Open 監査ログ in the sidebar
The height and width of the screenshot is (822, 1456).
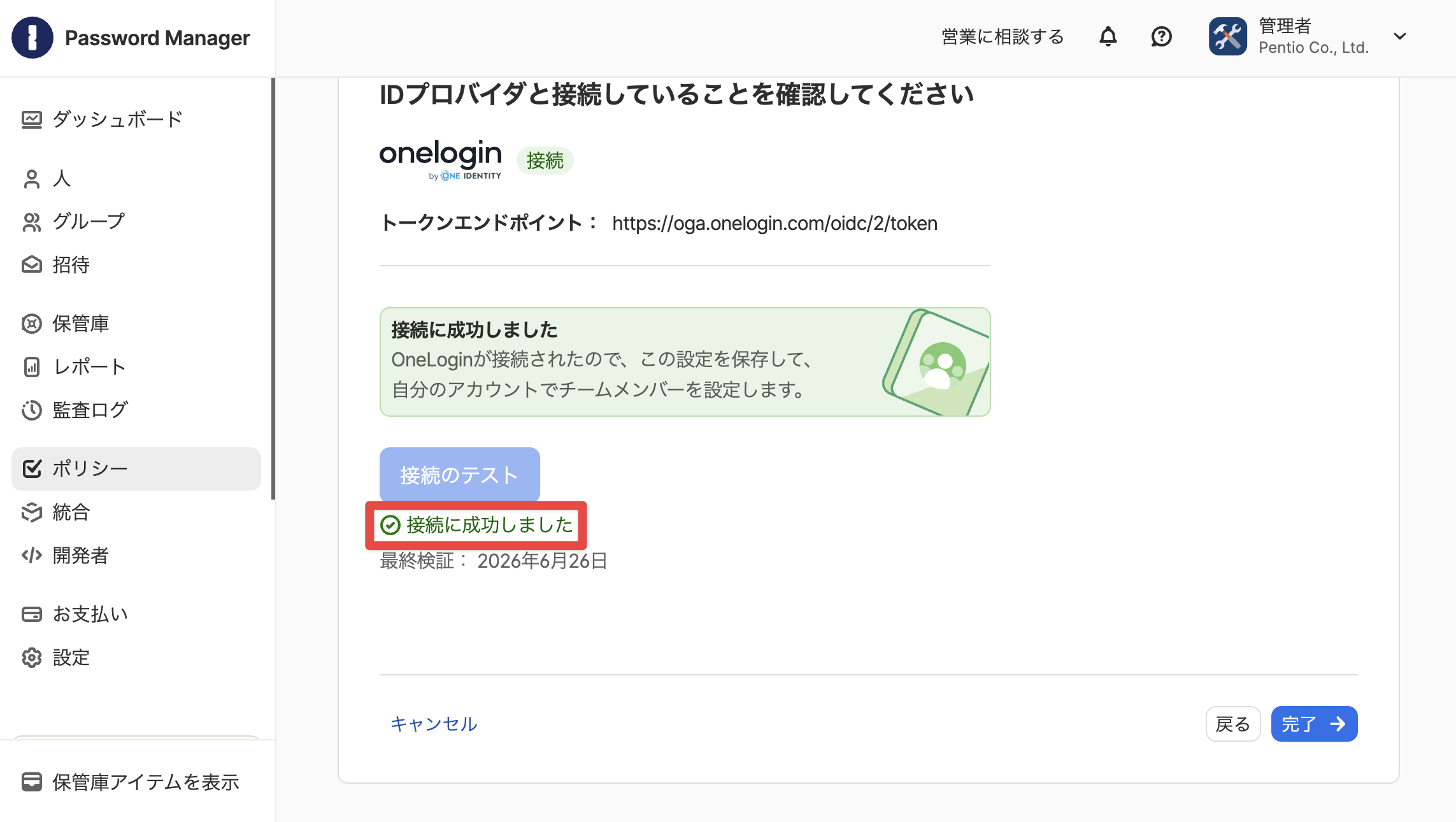click(136, 410)
